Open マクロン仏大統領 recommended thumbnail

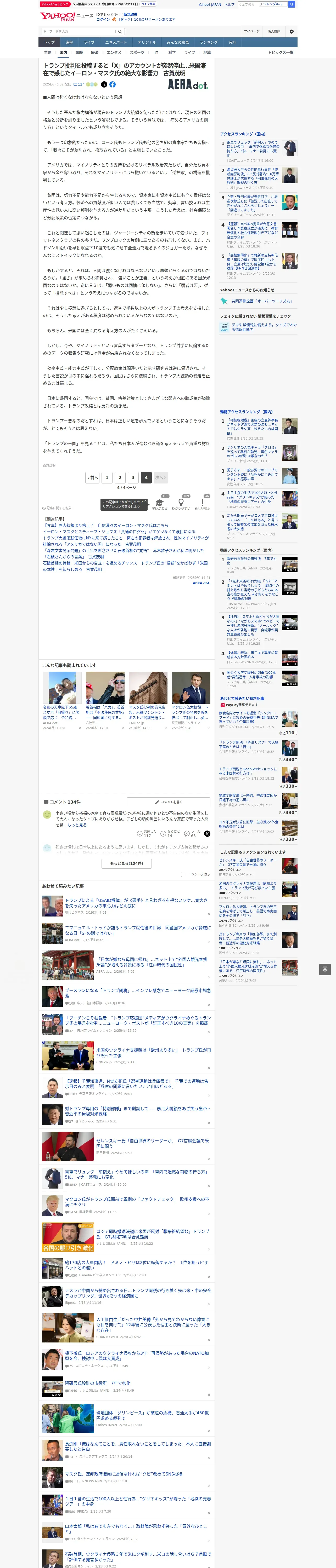tap(191, 688)
